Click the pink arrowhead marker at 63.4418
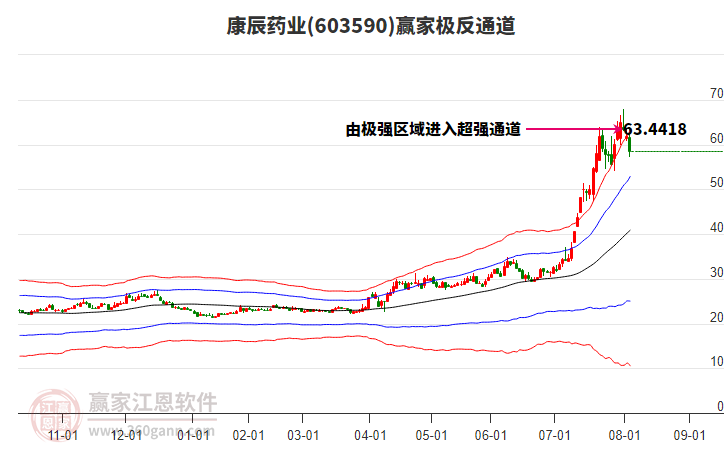 click(619, 129)
